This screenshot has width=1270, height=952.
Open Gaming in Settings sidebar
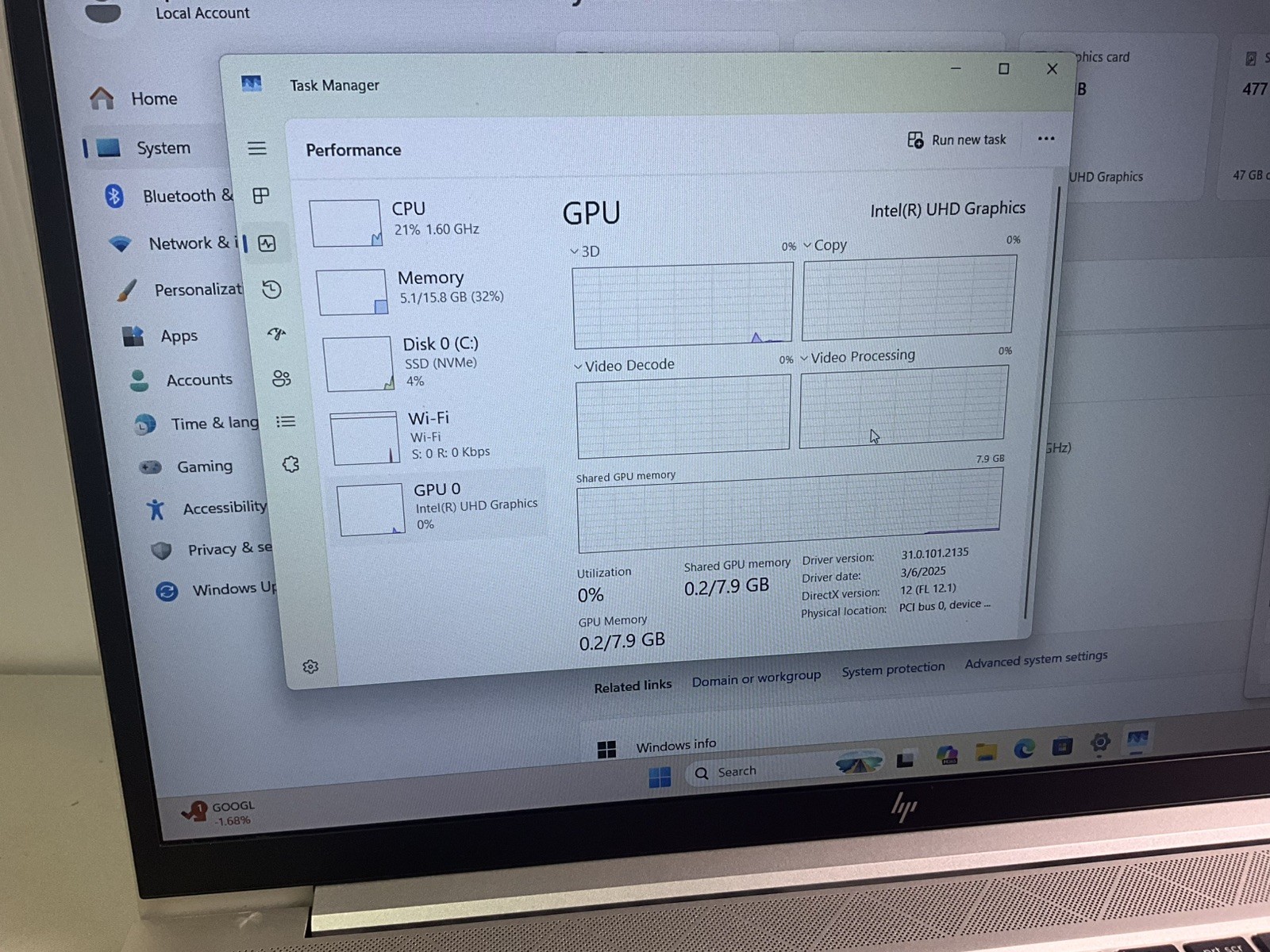[187, 466]
